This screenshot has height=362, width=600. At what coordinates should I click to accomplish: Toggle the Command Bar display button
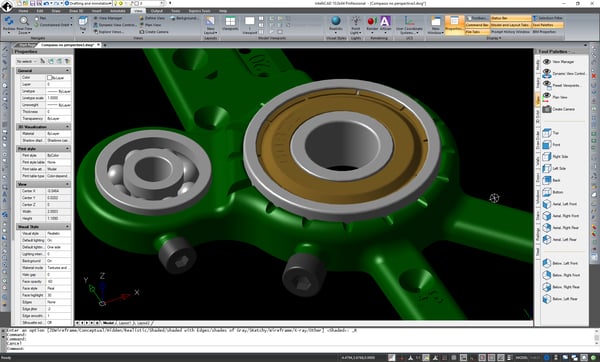[477, 25]
